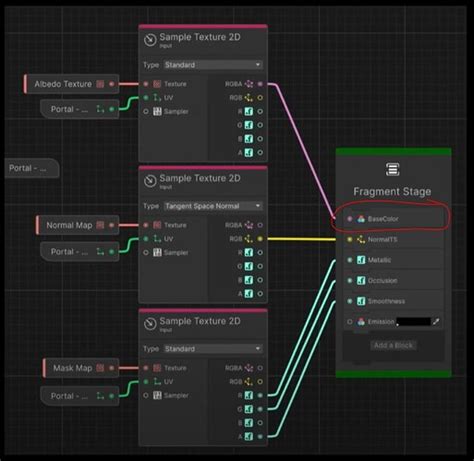This screenshot has height=461, width=474.
Task: Select the Portal node below Albedo Texture
Action: point(80,109)
